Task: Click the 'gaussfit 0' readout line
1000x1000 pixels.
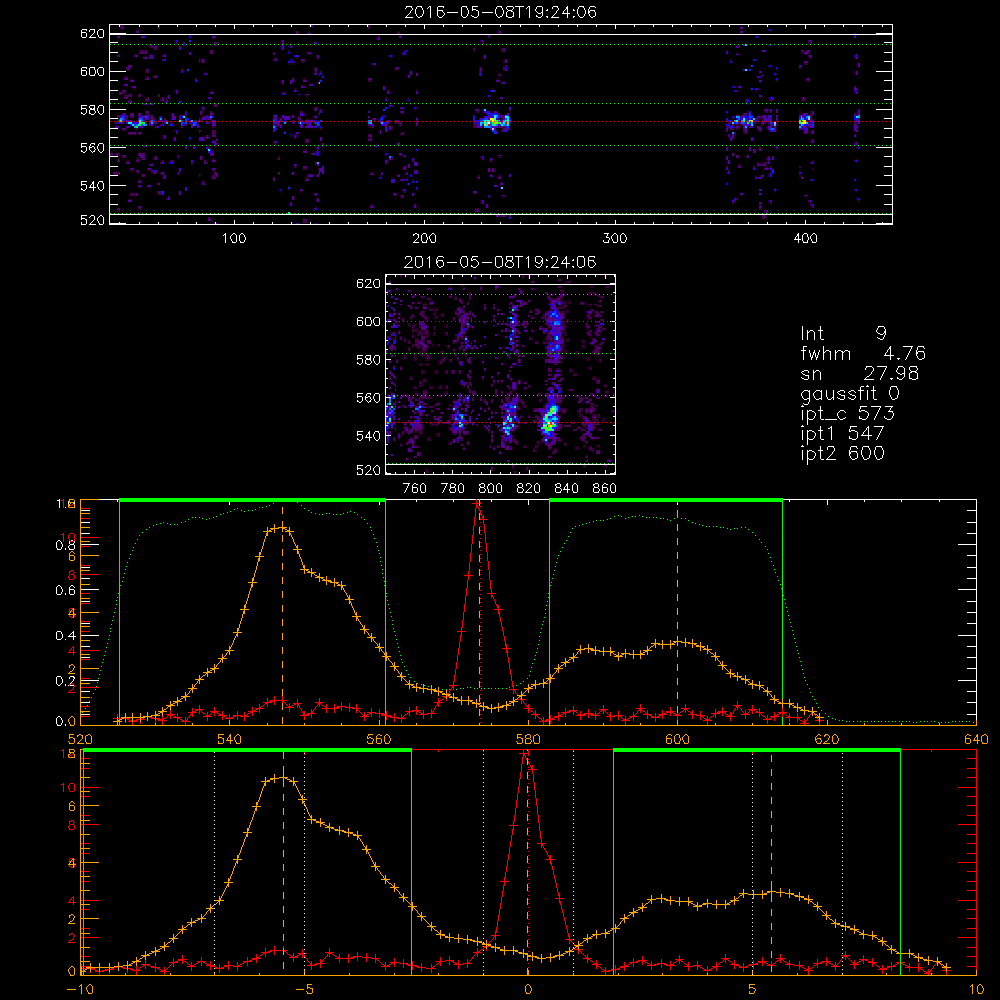Action: pos(849,393)
